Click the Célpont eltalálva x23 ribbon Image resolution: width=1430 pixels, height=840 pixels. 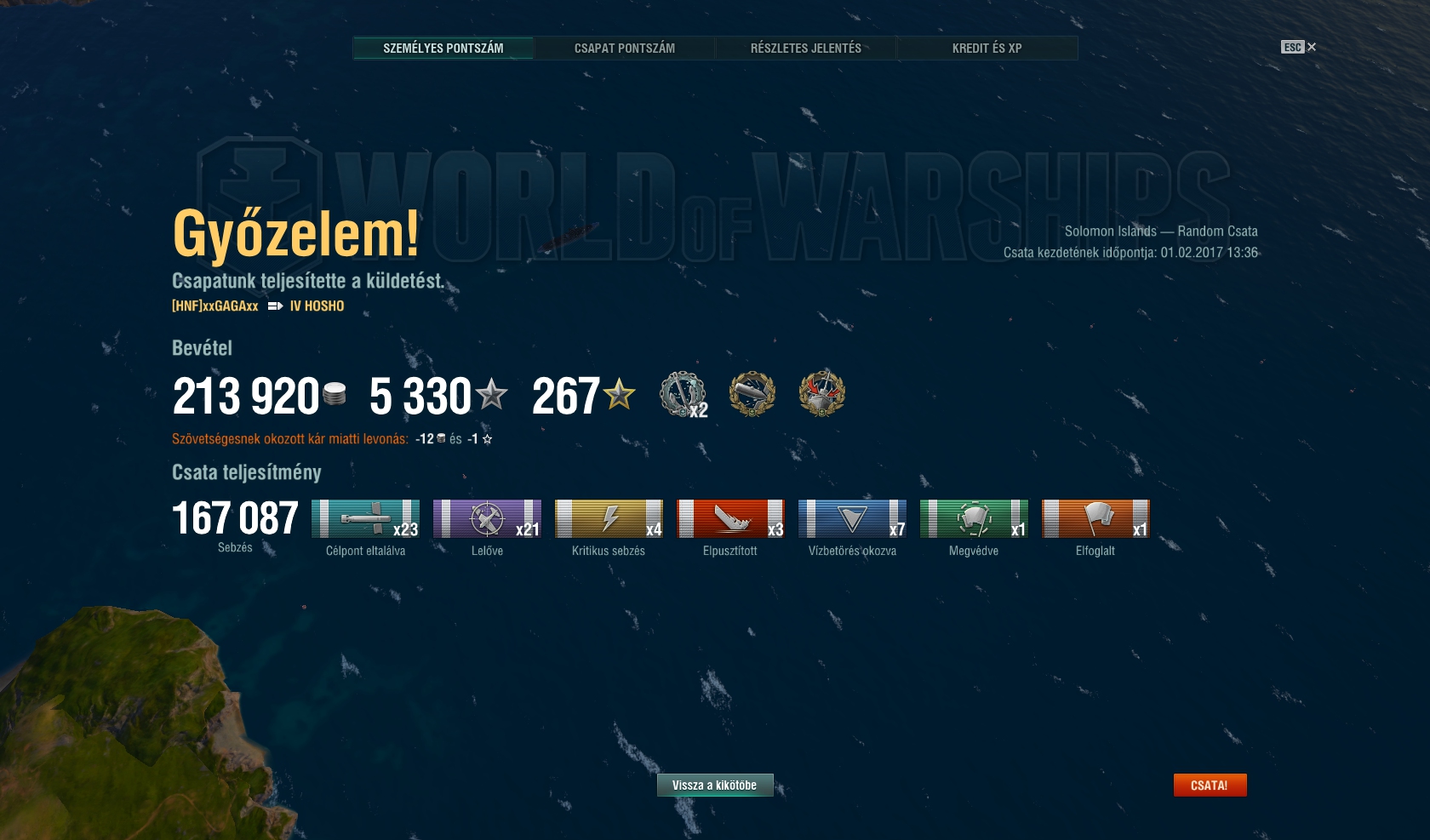[365, 519]
